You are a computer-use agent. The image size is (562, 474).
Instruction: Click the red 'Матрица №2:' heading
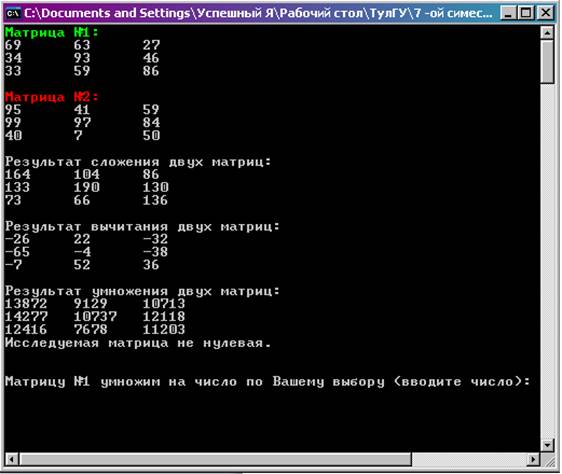click(x=52, y=97)
